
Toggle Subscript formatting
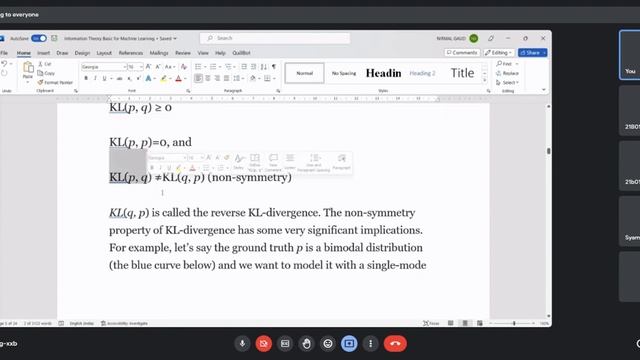tap(129, 78)
